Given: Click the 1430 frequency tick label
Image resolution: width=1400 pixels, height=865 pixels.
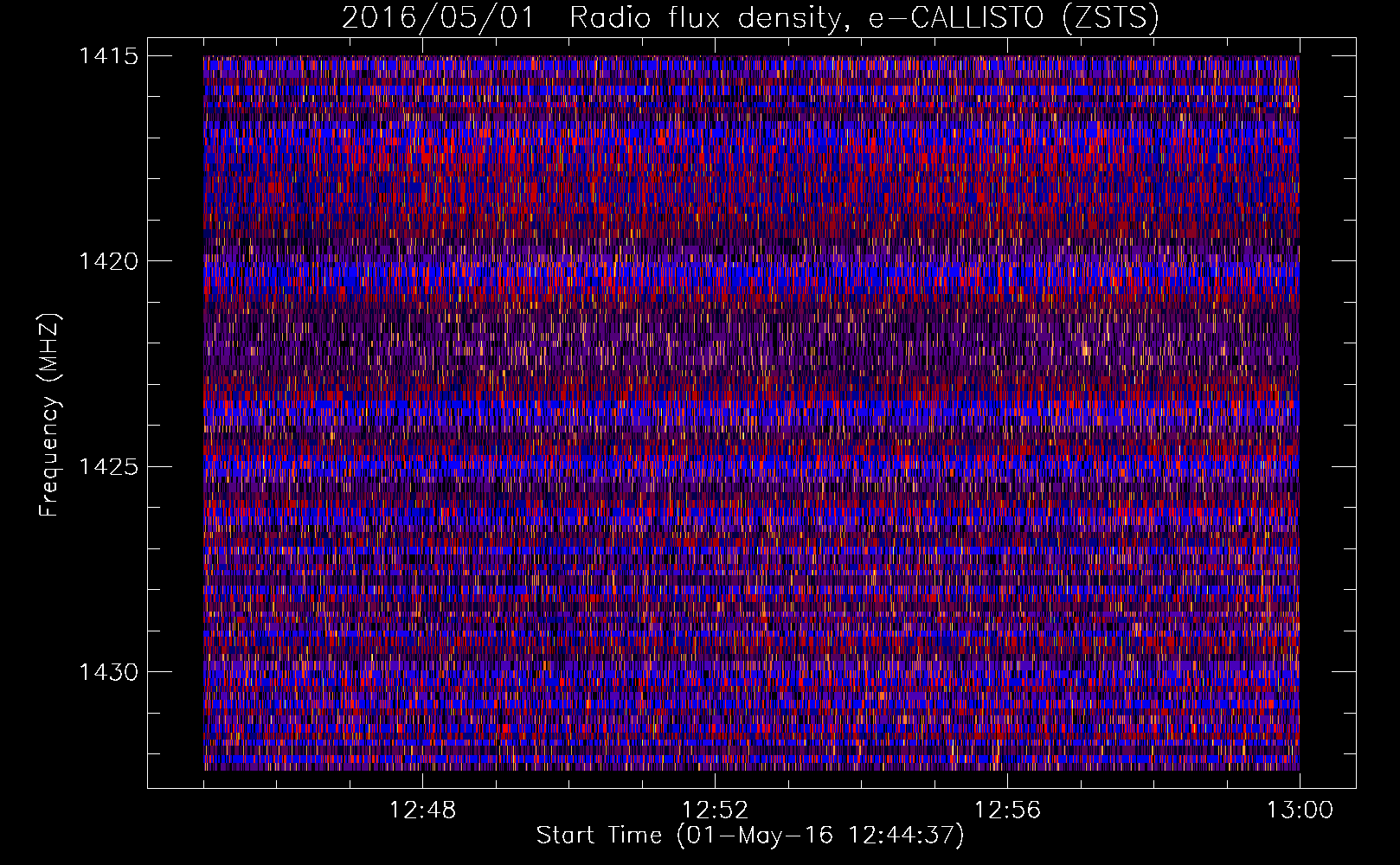Looking at the screenshot, I should (x=109, y=672).
